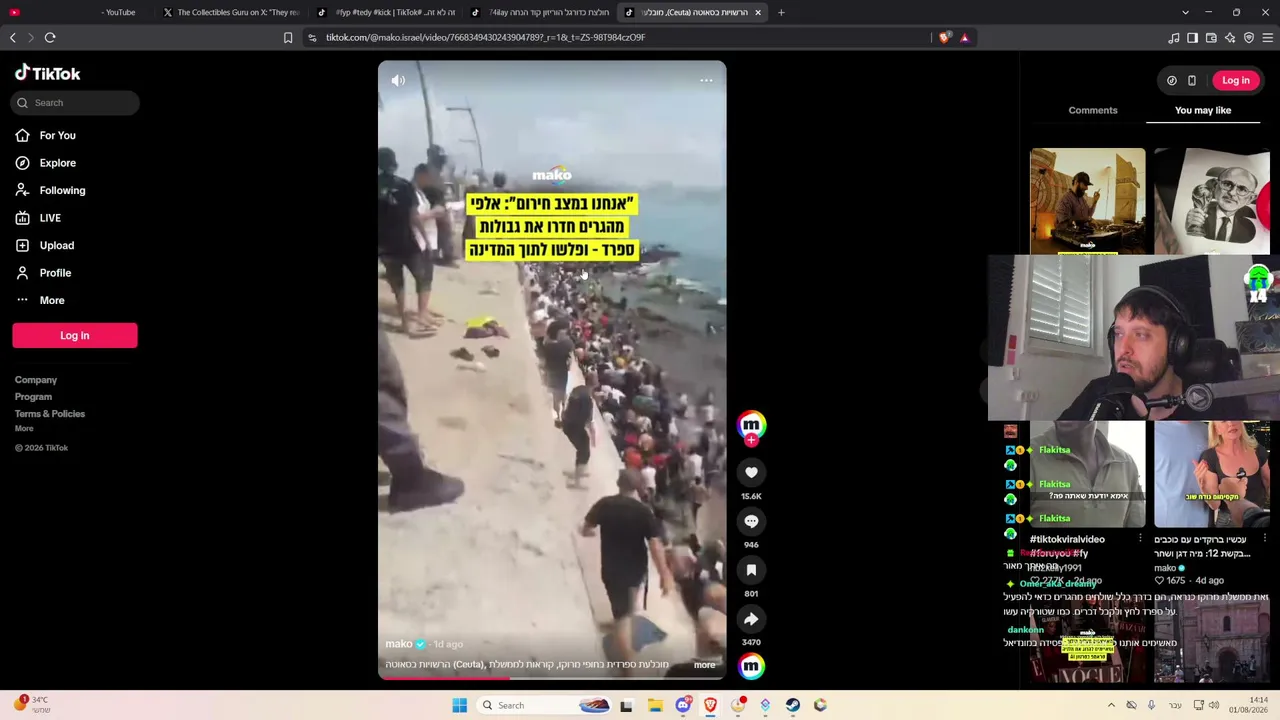The height and width of the screenshot is (720, 1280).
Task: Open the LIVE section
Action: coord(50,218)
